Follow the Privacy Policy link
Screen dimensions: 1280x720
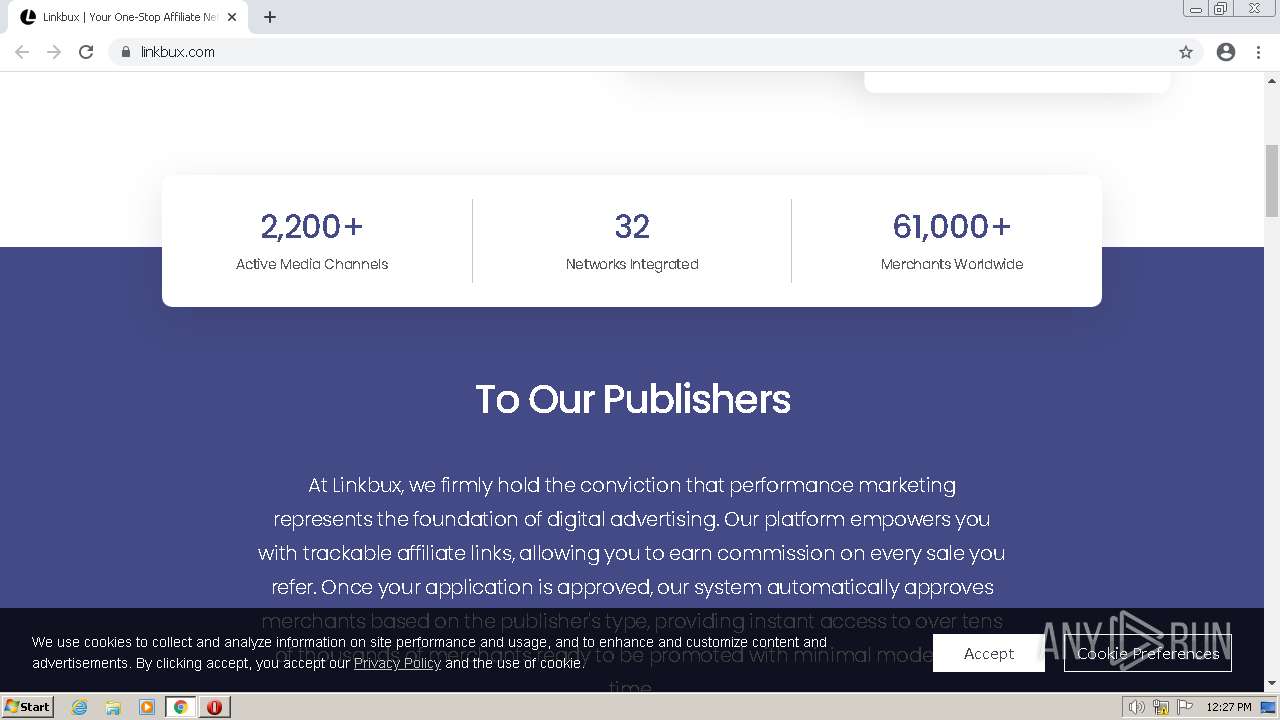click(397, 663)
